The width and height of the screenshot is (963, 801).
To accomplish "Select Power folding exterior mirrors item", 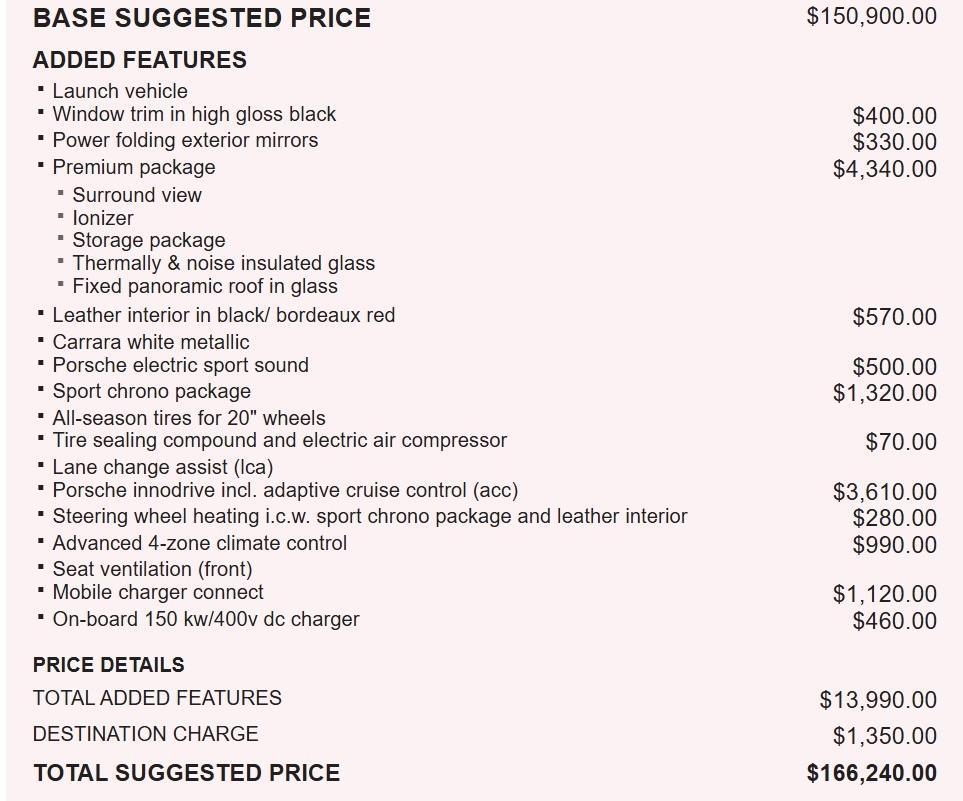I will pyautogui.click(x=185, y=140).
